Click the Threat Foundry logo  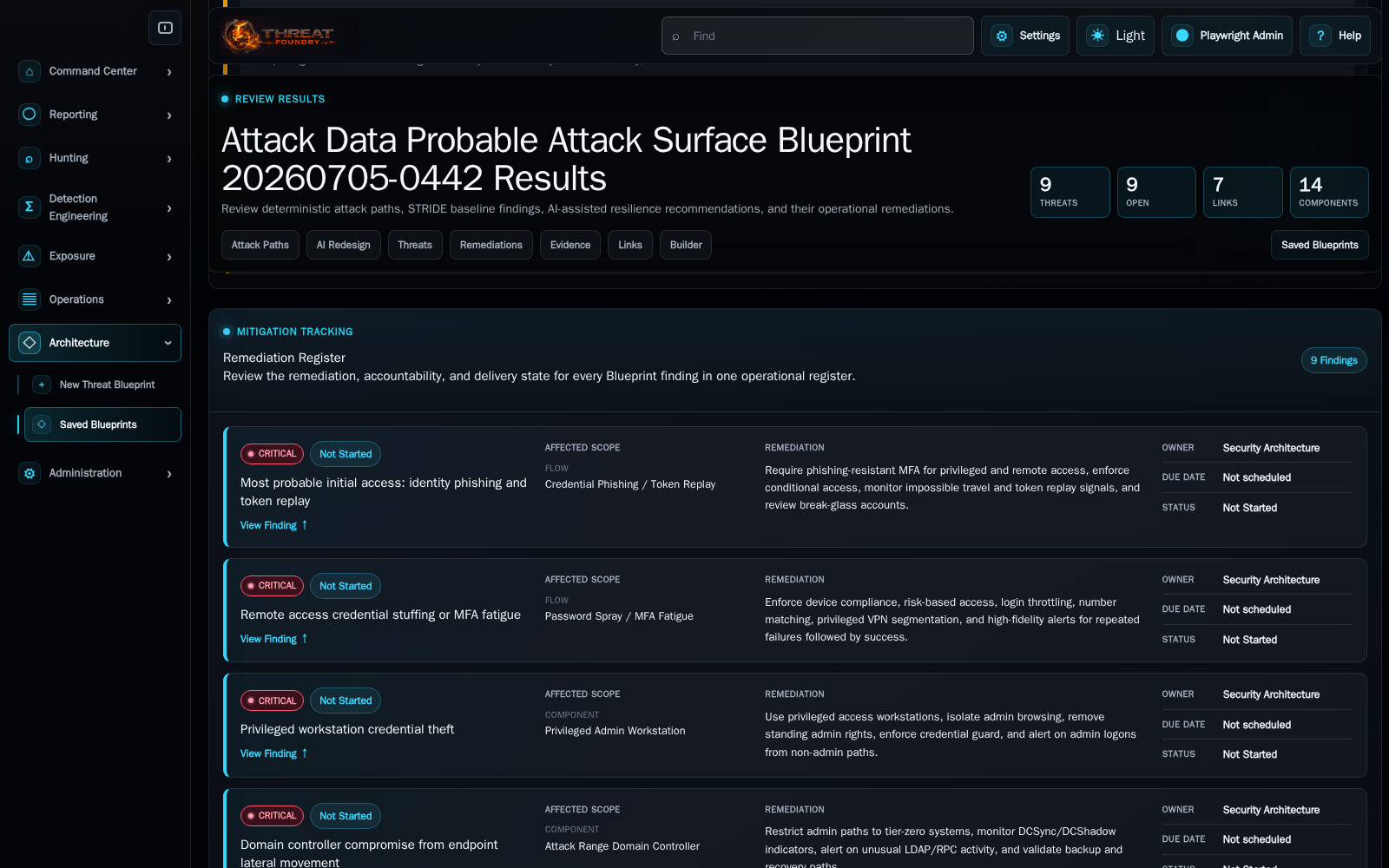tap(278, 36)
